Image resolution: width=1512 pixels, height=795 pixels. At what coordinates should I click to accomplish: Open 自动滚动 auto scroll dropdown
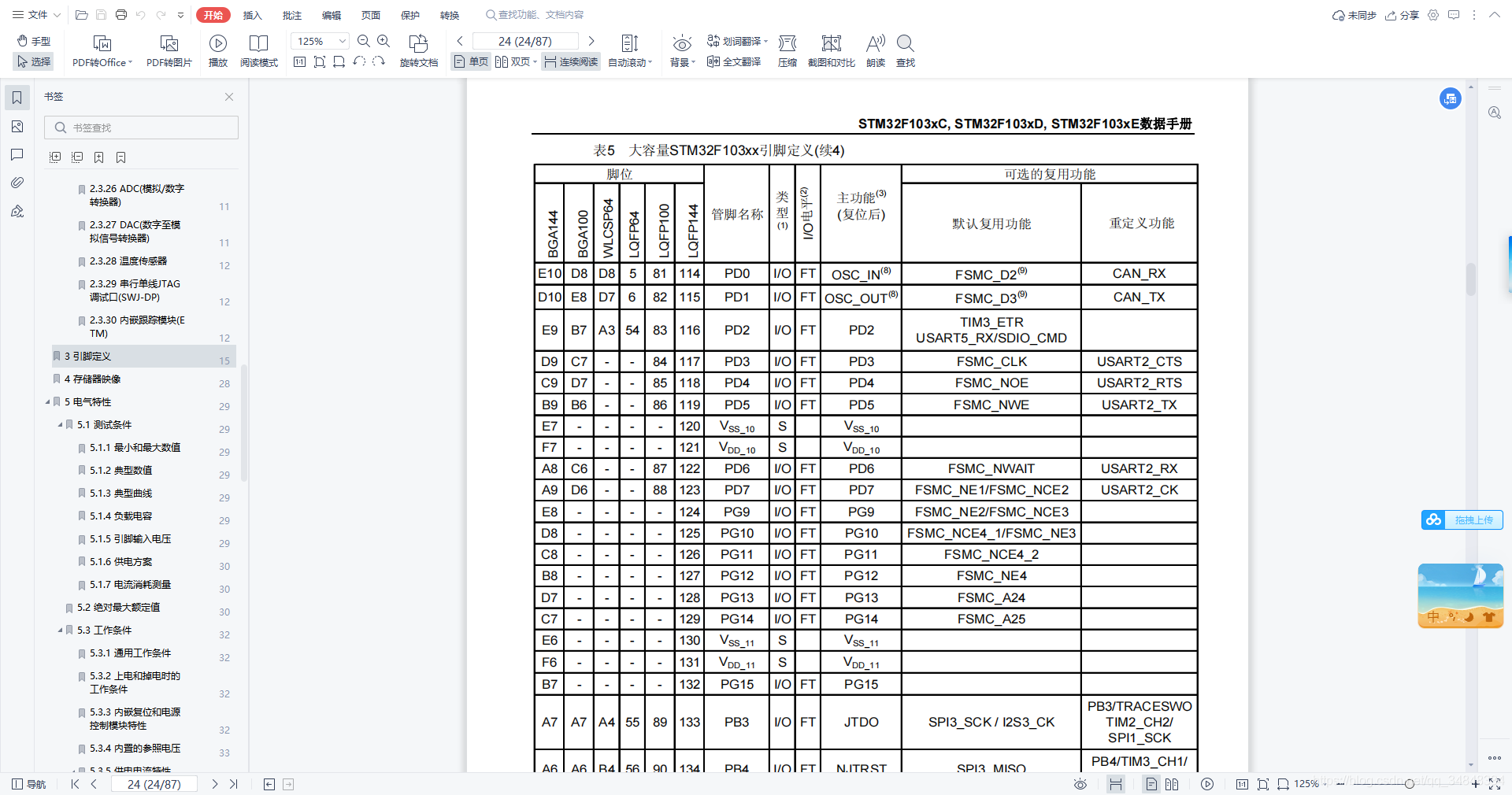[630, 51]
